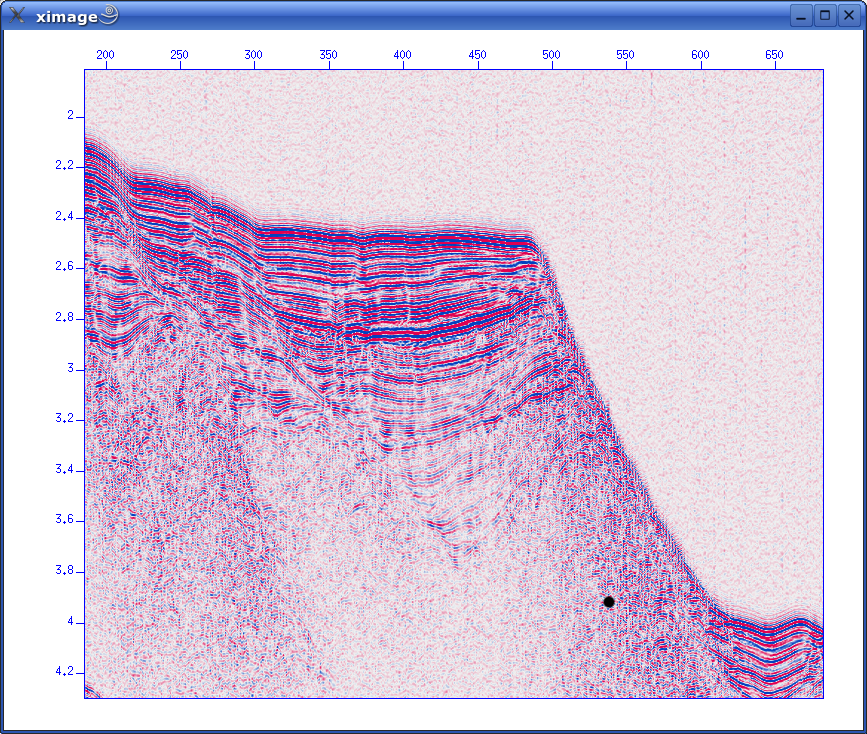Click the 3.6 label on the left axis
The image size is (867, 734).
coord(65,520)
